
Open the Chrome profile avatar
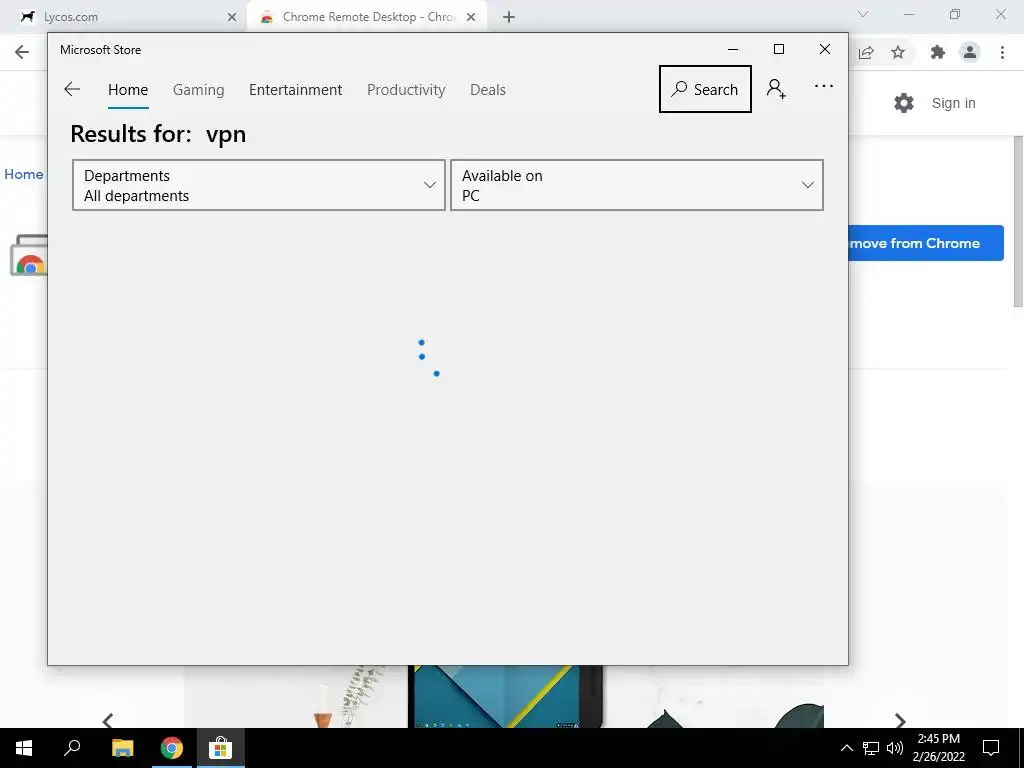[x=970, y=52]
